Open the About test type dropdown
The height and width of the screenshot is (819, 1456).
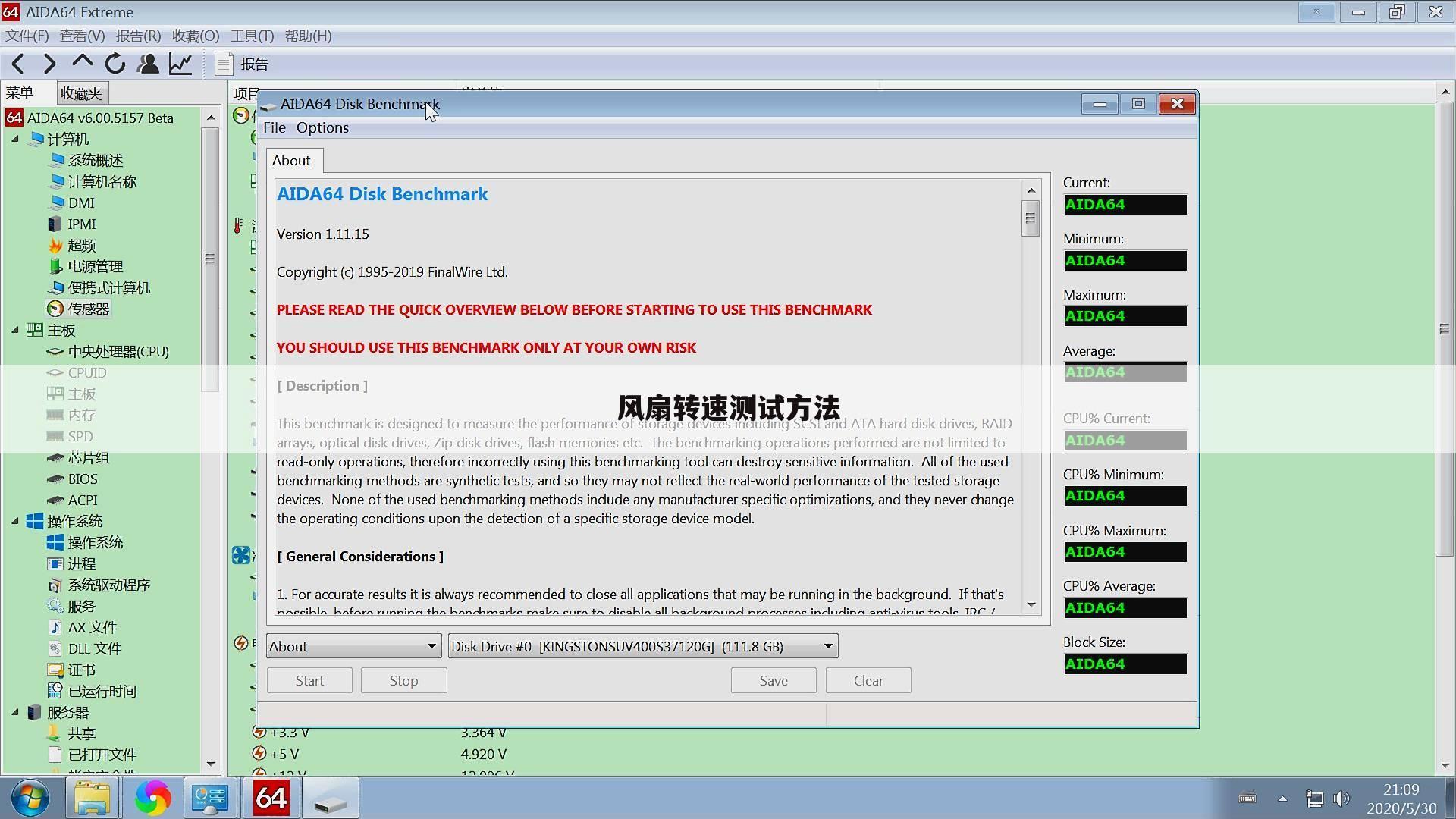tap(354, 646)
